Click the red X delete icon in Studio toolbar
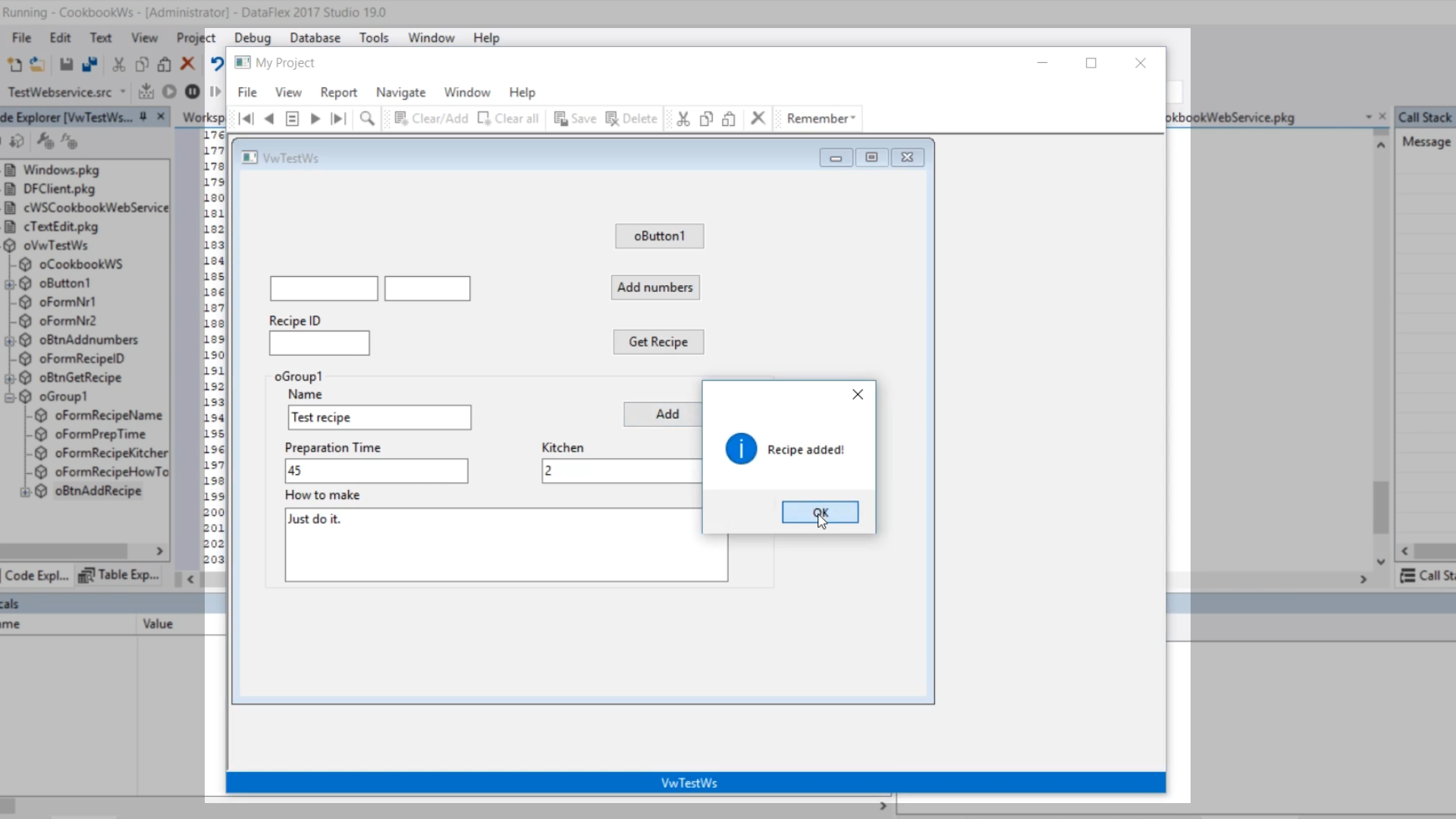 188,64
